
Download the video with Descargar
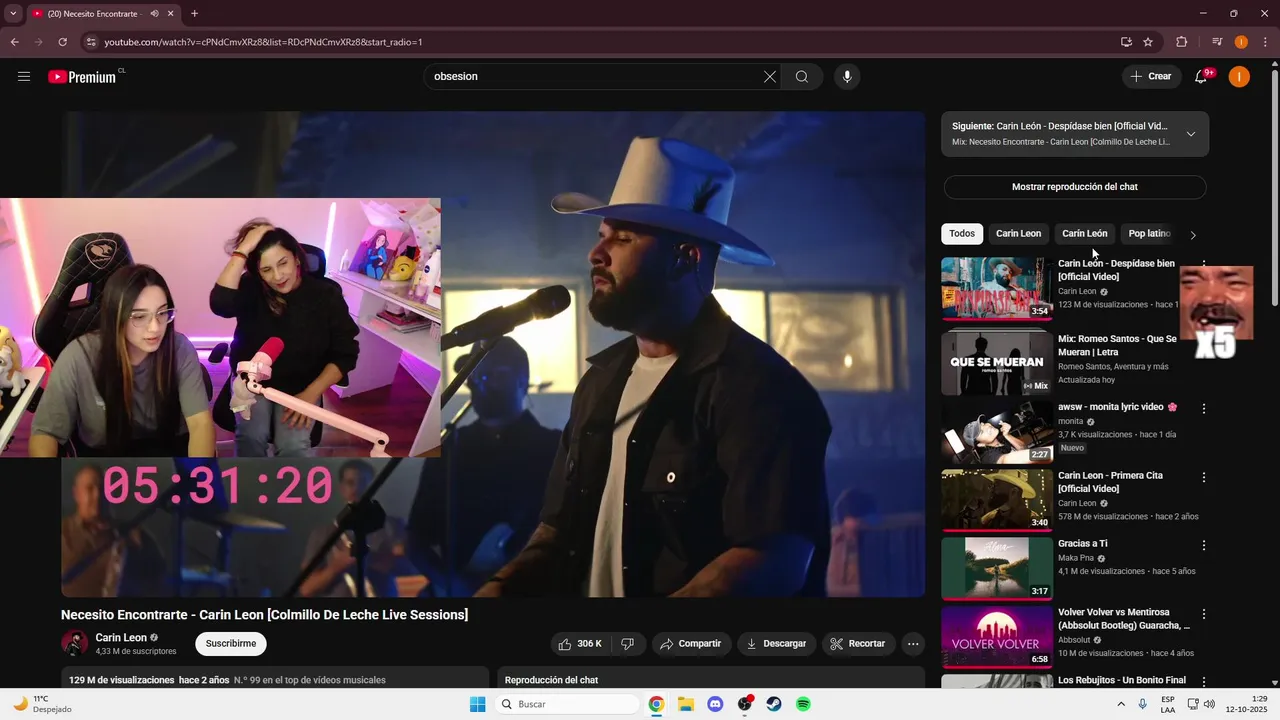[x=777, y=644]
